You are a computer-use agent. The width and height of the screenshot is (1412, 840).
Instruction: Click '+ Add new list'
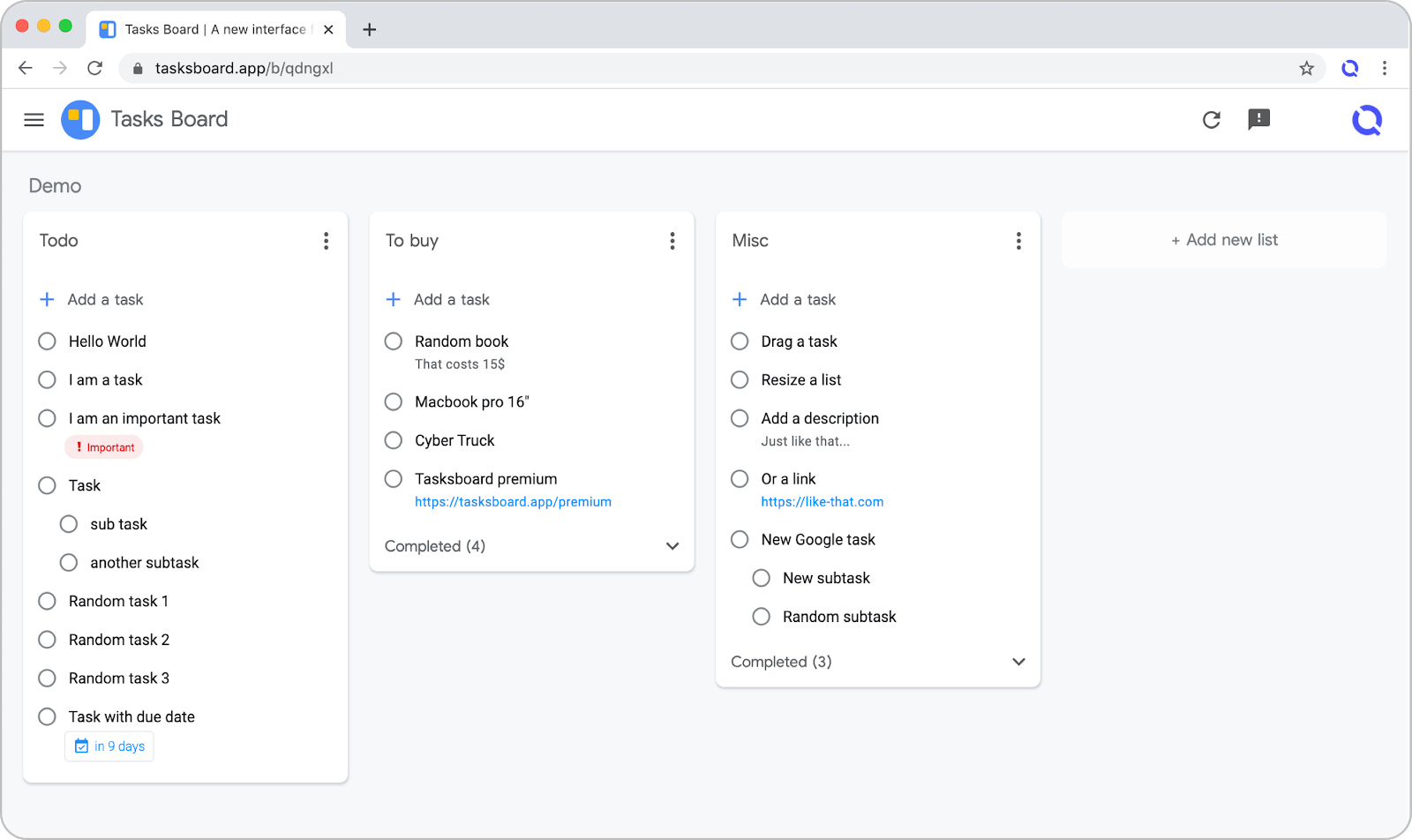pos(1224,239)
